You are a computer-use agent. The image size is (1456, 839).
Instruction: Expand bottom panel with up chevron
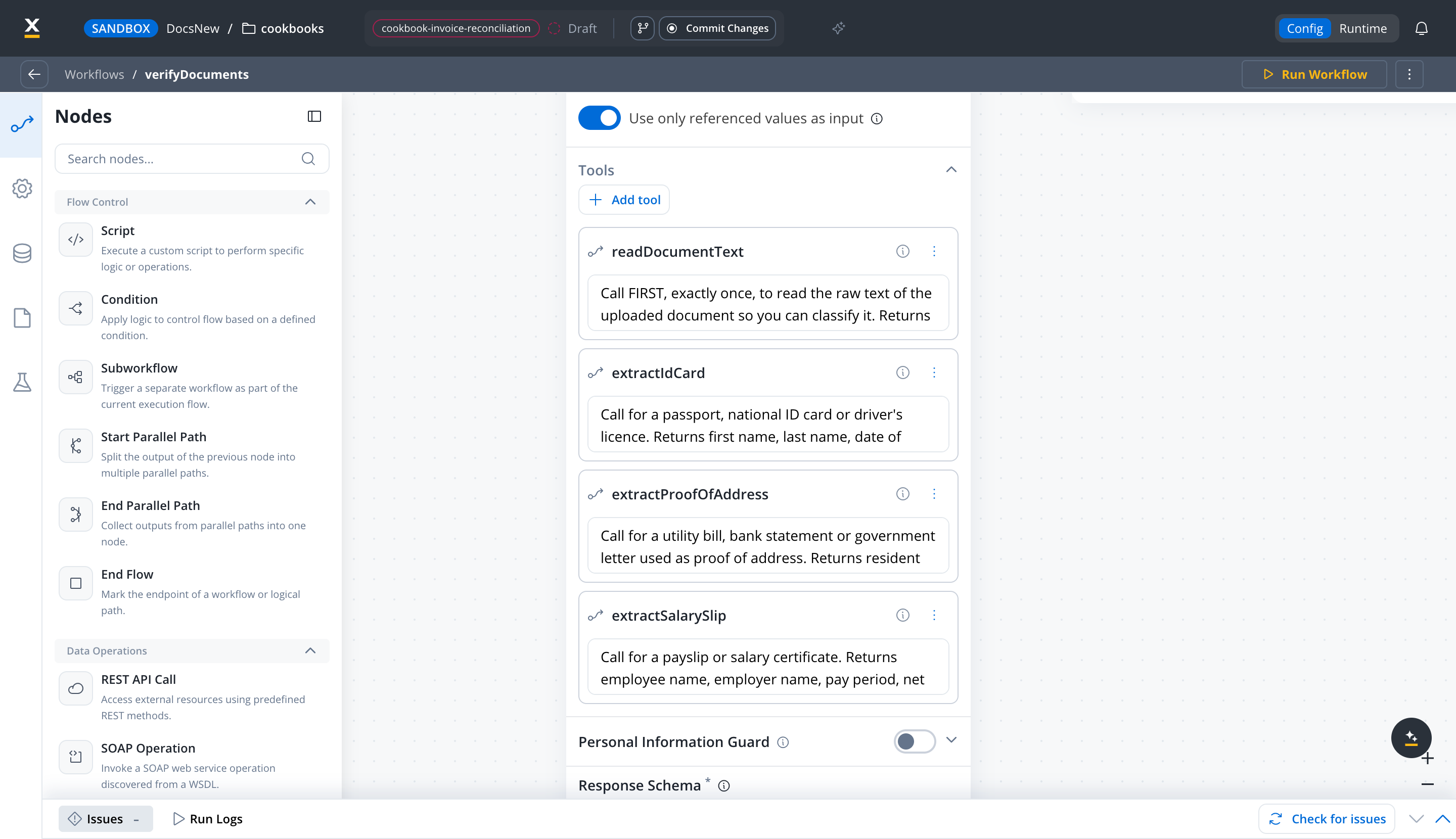point(1443,819)
